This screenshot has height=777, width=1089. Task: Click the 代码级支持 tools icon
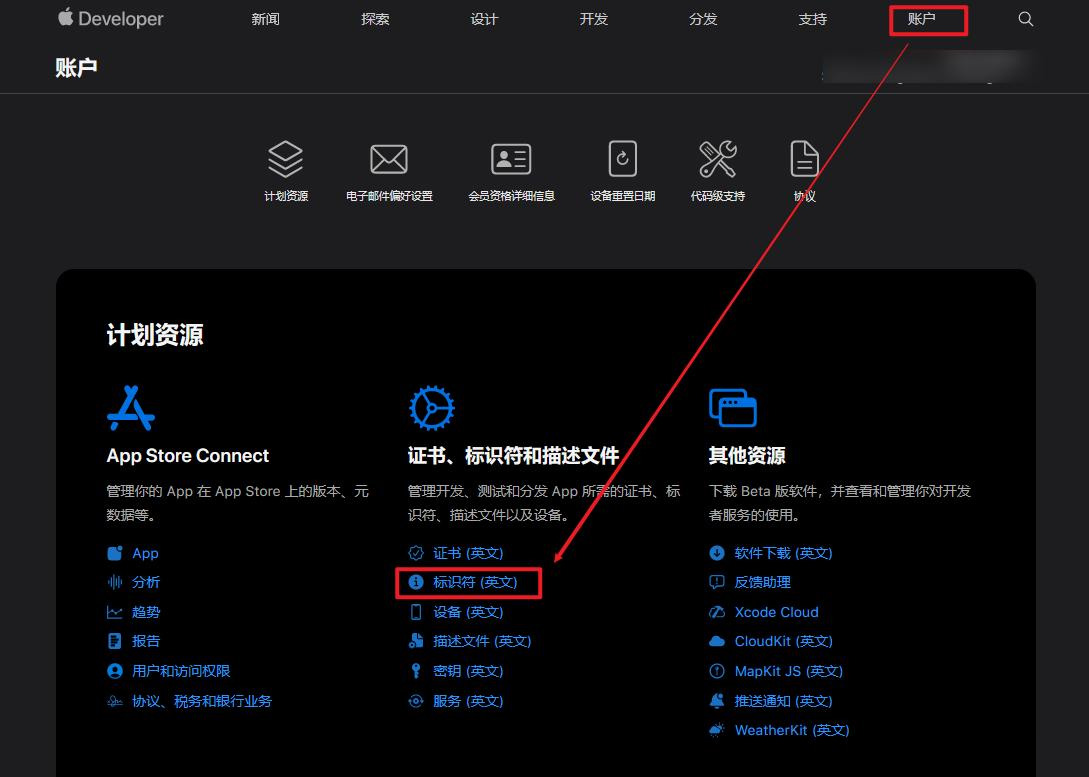[717, 159]
